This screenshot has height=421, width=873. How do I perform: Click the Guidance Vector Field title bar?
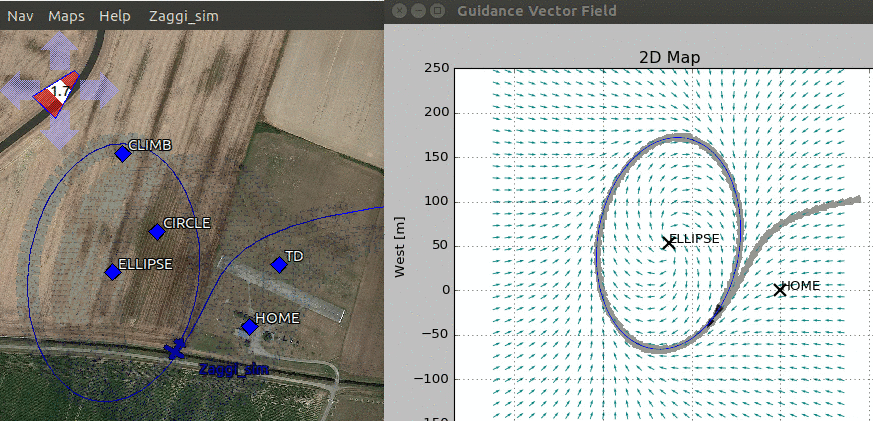629,11
